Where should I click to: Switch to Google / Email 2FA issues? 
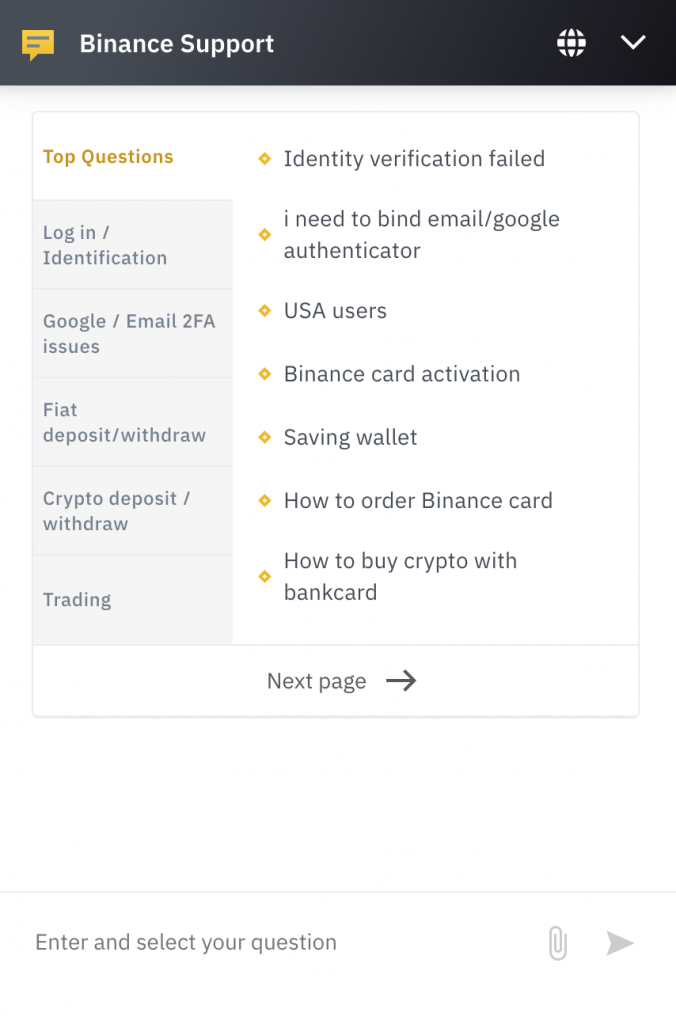tap(133, 334)
